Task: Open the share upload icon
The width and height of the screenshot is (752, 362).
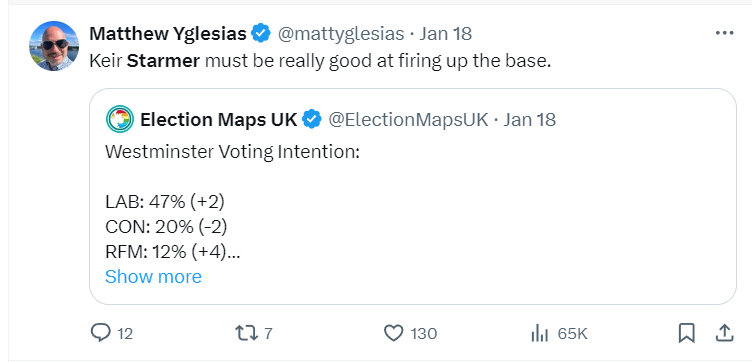Action: click(x=724, y=332)
